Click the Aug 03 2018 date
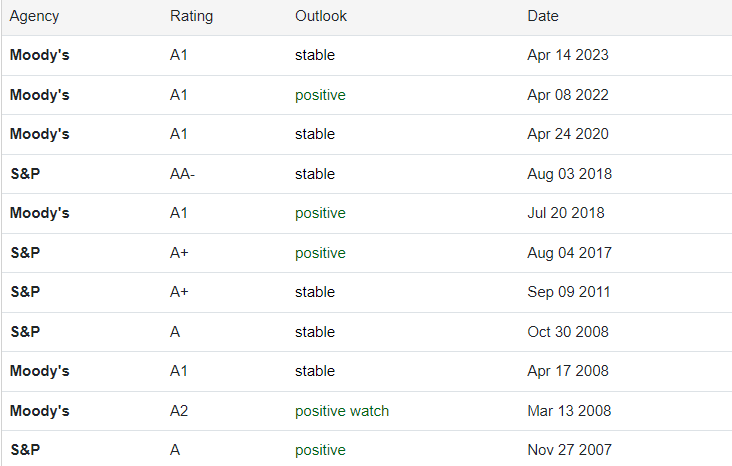This screenshot has height=466, width=732. coord(569,174)
